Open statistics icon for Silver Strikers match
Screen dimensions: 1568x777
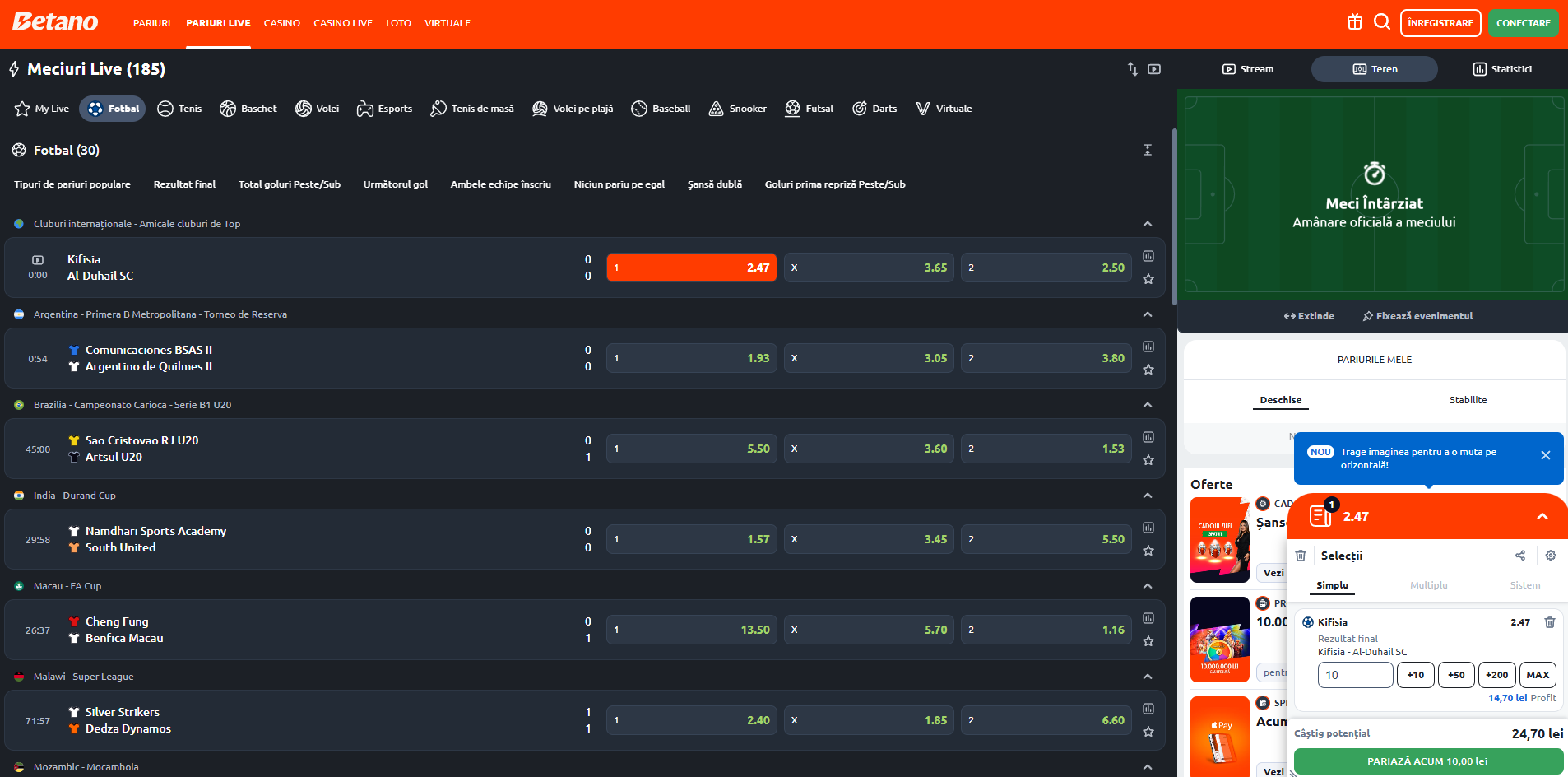click(1148, 709)
